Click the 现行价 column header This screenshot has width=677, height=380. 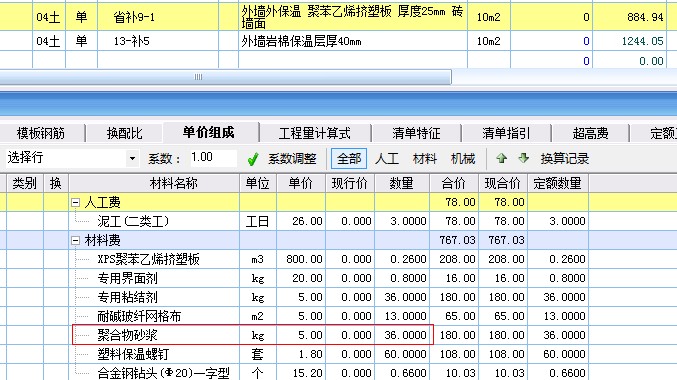[350, 184]
